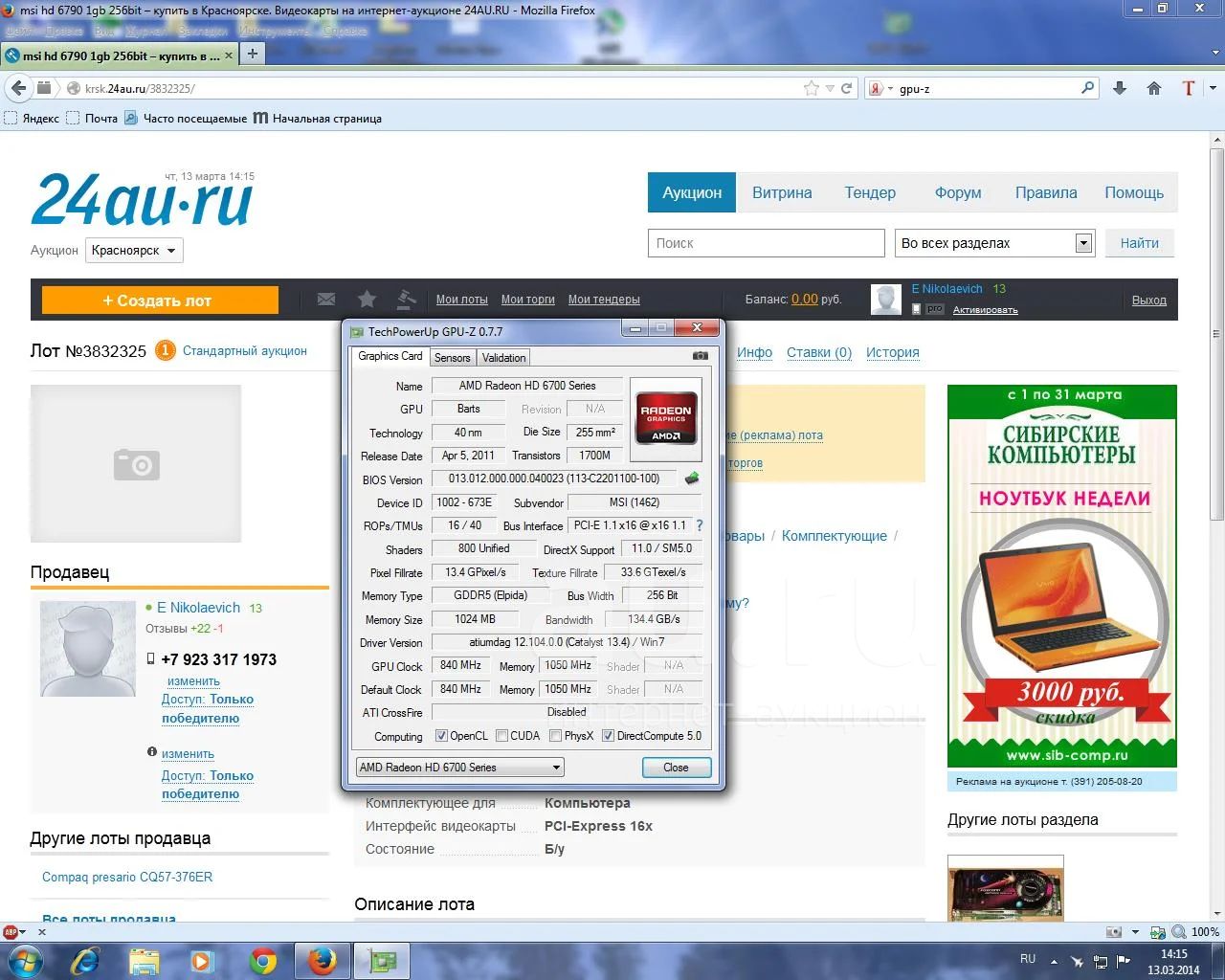Click the Яндекс bookmark in bookmarks bar
This screenshot has height=980, width=1225.
[x=32, y=119]
